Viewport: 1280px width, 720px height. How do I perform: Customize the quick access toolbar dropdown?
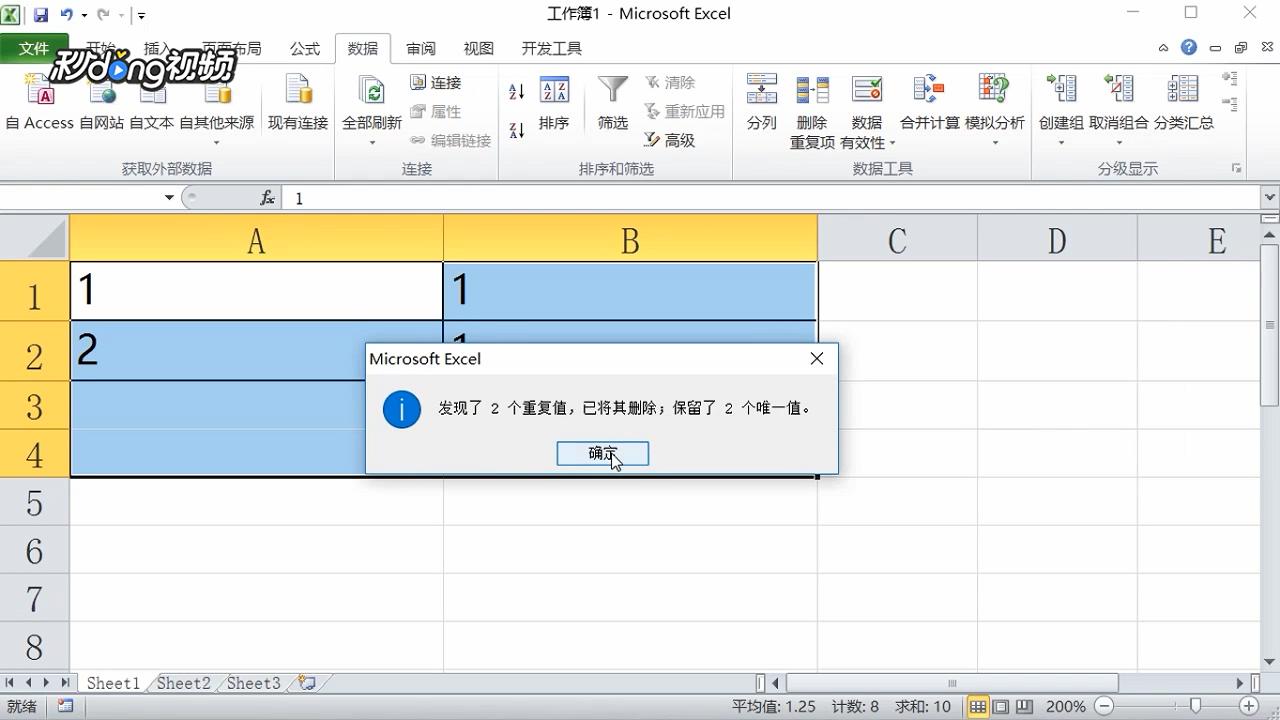[x=141, y=16]
